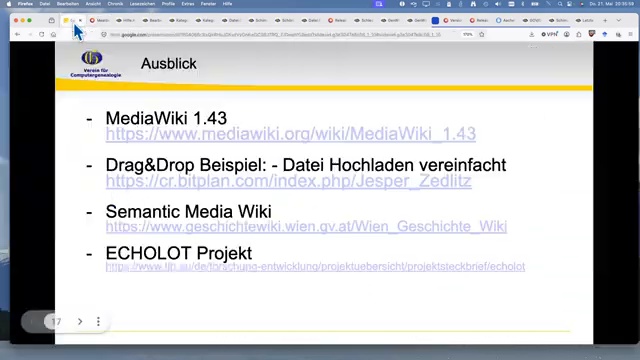Switch to the Version browser tab
Viewport: 640px width, 360px height.
click(453, 20)
